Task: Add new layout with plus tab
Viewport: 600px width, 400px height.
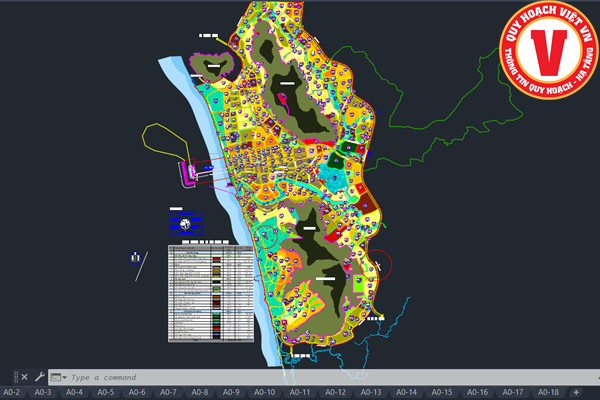Action: (576, 393)
